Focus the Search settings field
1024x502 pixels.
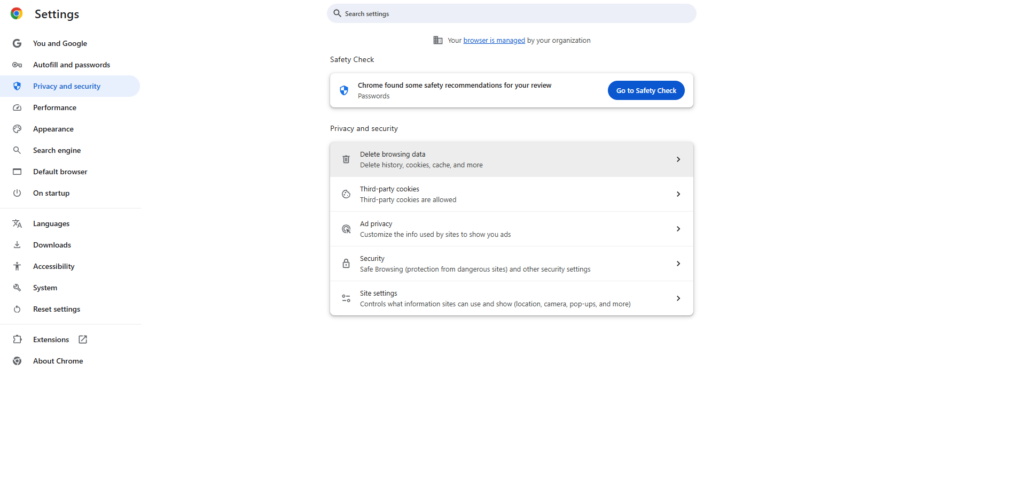pyautogui.click(x=511, y=14)
